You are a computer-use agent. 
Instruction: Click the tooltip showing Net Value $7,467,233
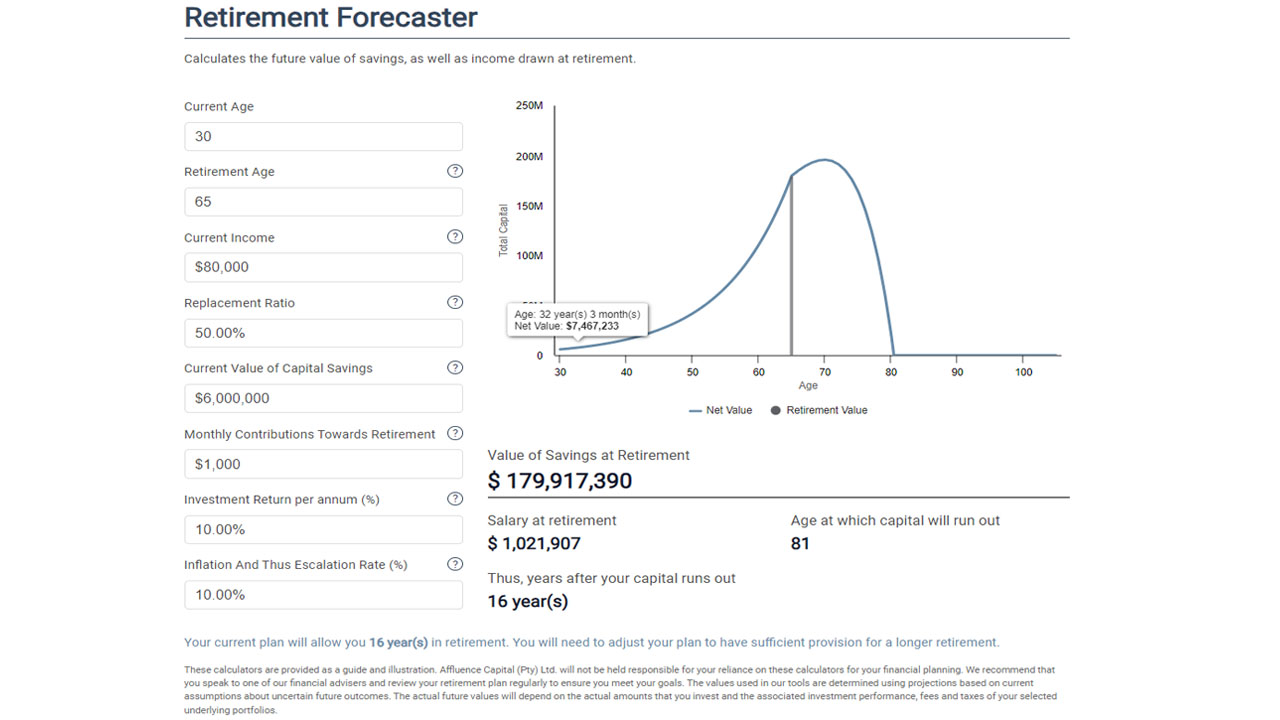point(578,319)
